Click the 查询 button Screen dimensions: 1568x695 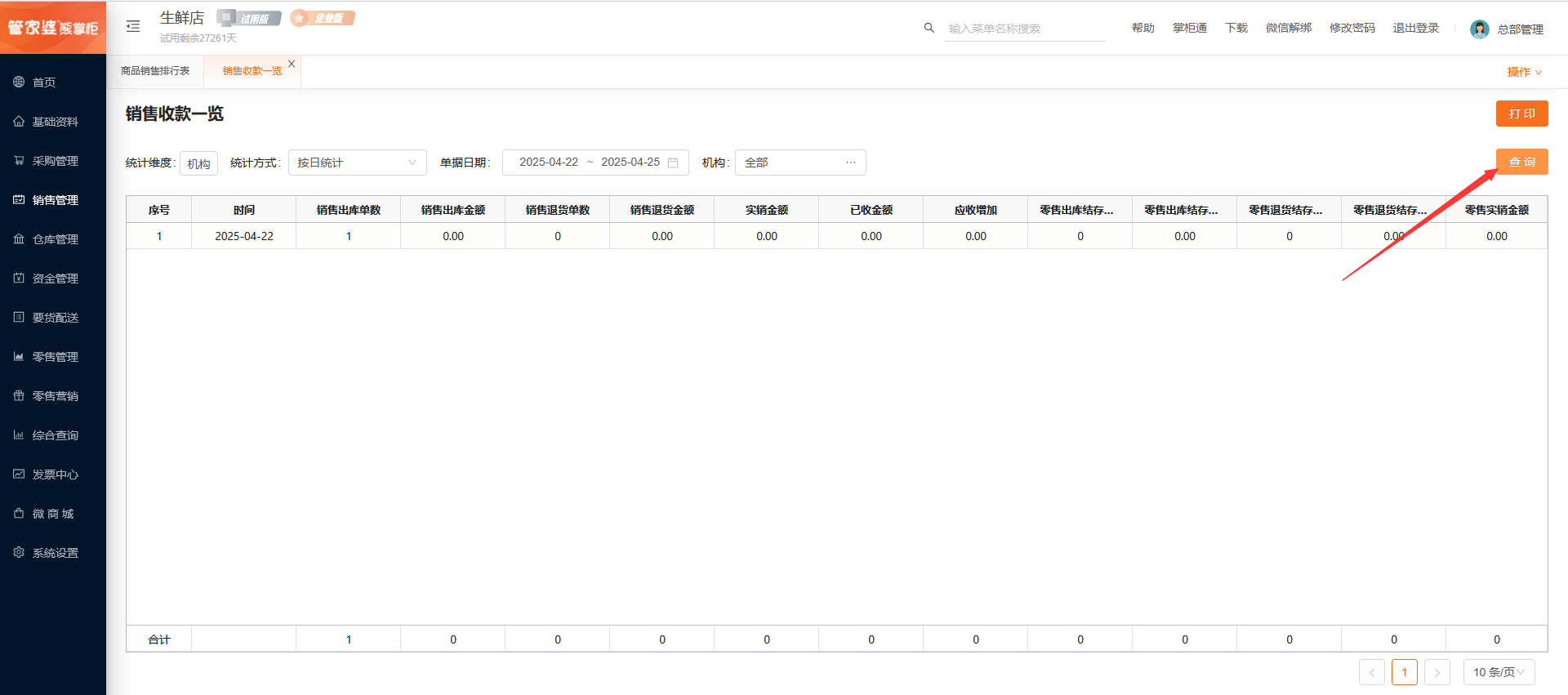pyautogui.click(x=1521, y=162)
